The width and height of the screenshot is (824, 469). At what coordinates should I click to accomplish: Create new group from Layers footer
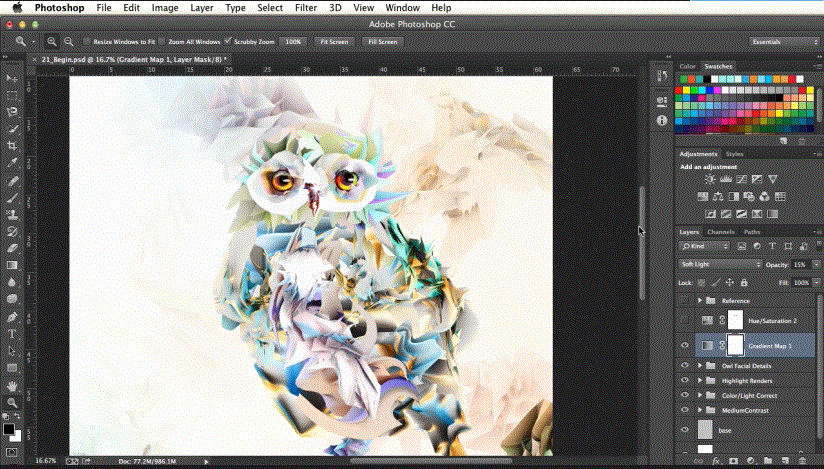pyautogui.click(x=768, y=461)
